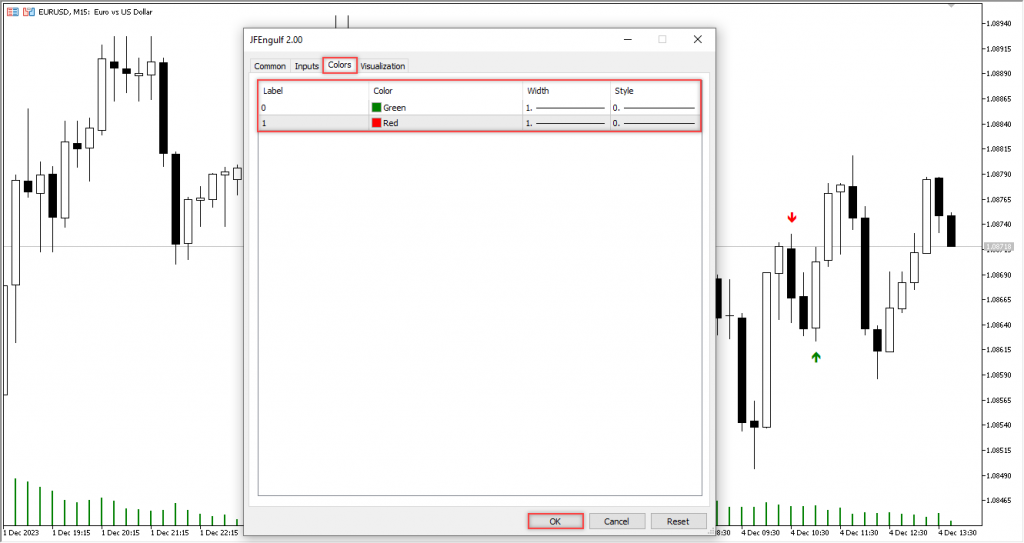Click the OK button
Screen dimensions: 1024x543
[555, 521]
